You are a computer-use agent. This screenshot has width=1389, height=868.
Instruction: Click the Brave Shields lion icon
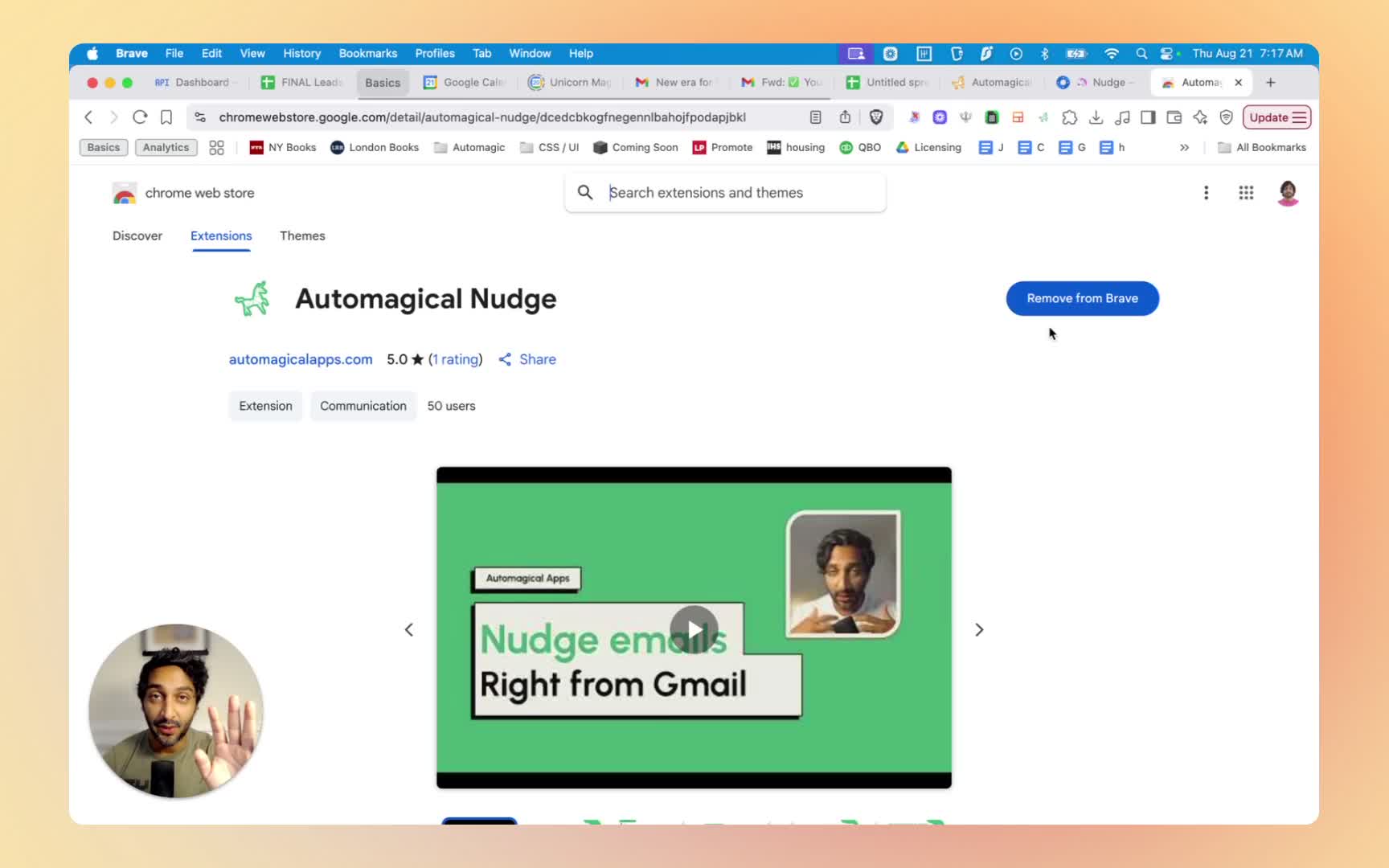876,117
